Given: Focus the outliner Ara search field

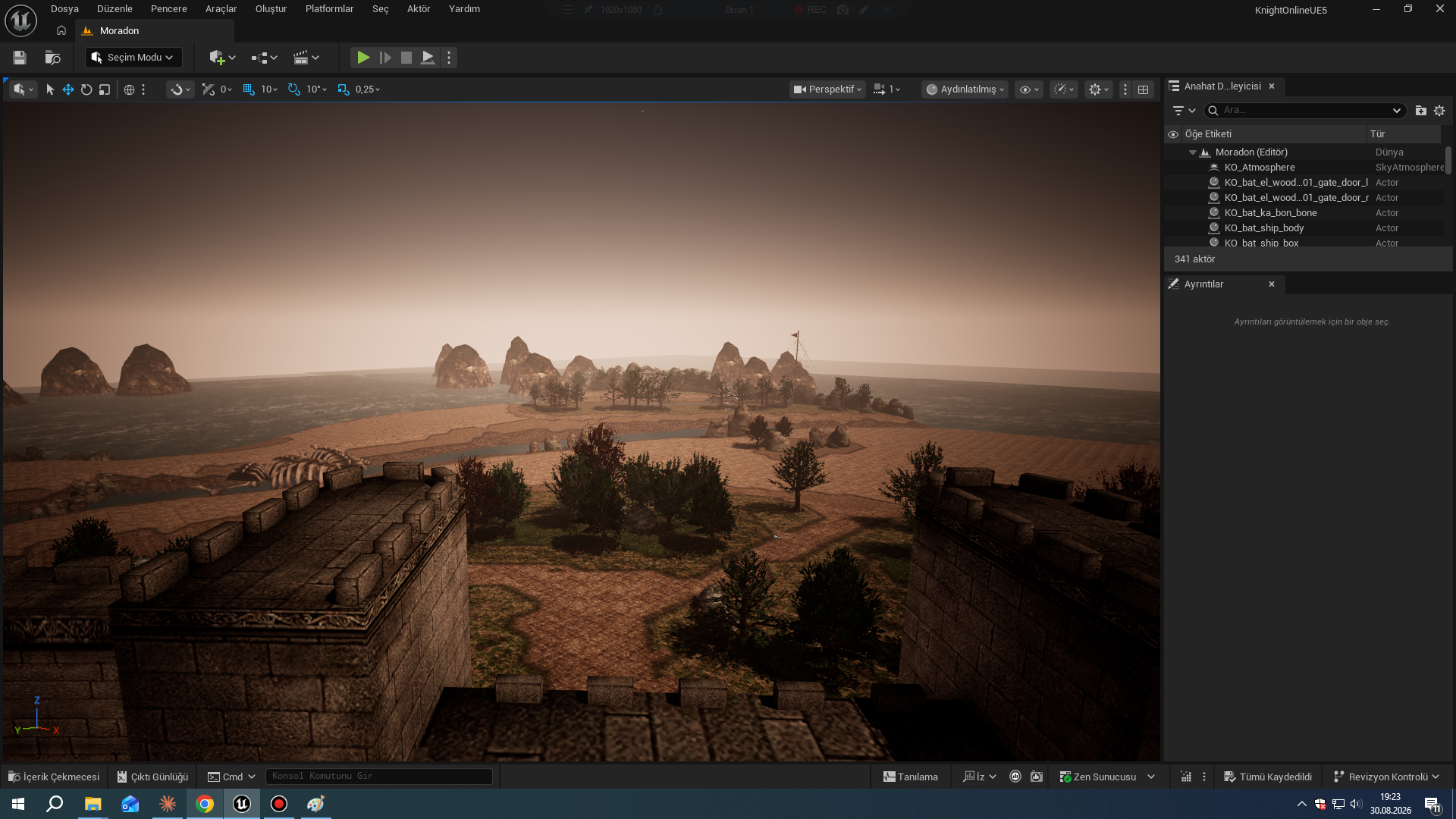Looking at the screenshot, I should [x=1304, y=111].
